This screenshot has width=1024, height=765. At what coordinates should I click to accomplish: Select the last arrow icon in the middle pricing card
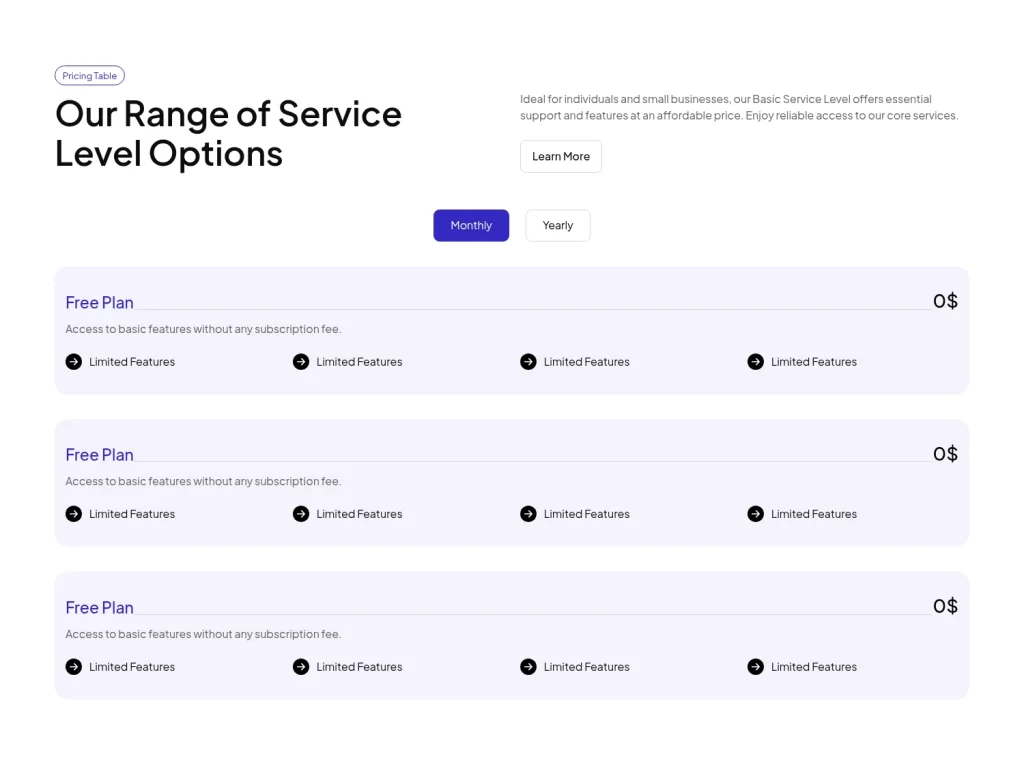coord(755,514)
